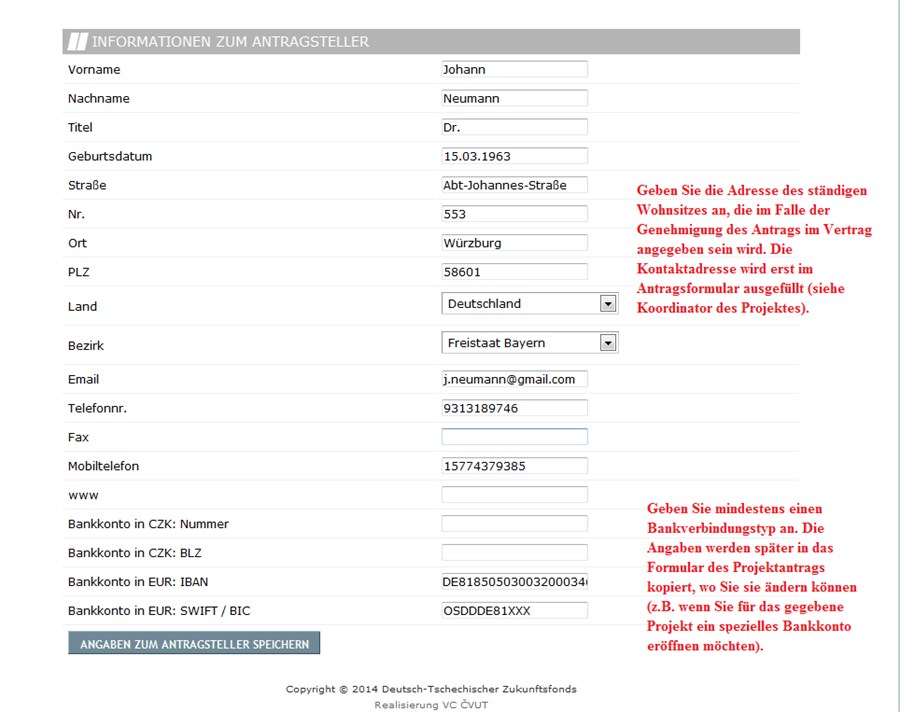
Task: Open the Land dropdown showing Deutschland
Action: (x=529, y=304)
